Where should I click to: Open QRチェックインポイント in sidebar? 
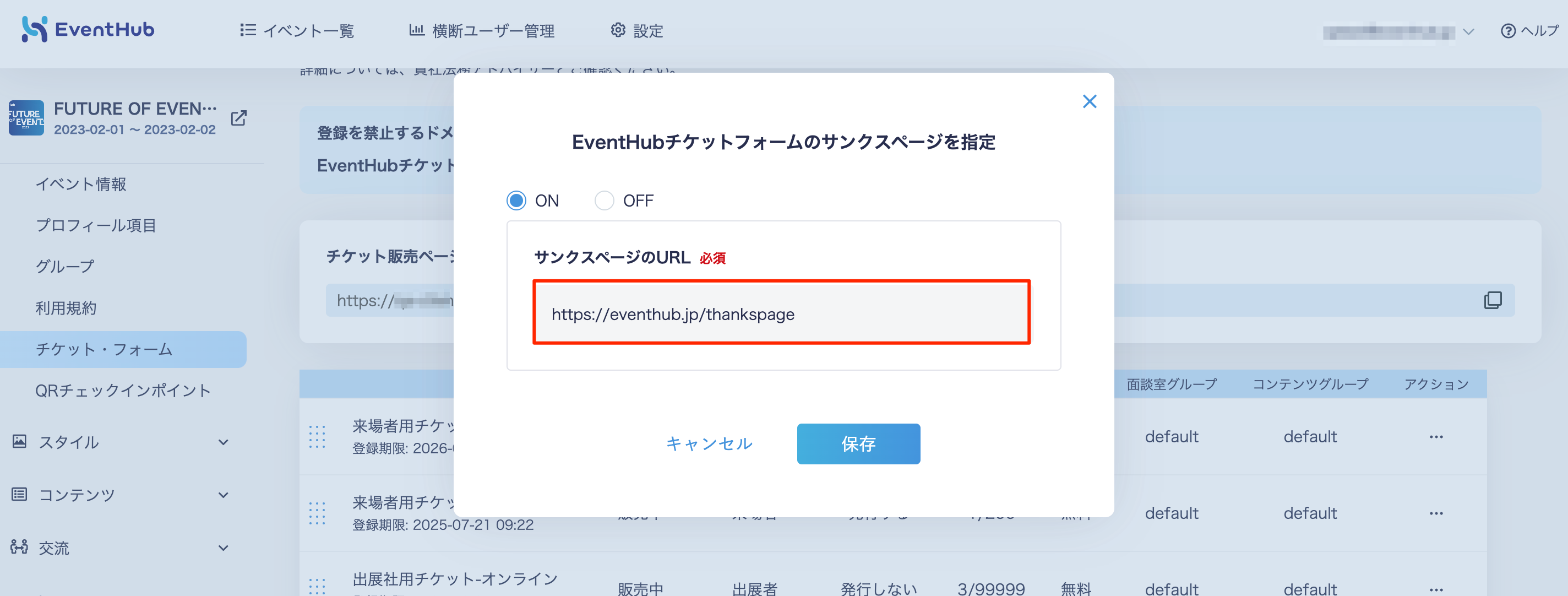(123, 390)
